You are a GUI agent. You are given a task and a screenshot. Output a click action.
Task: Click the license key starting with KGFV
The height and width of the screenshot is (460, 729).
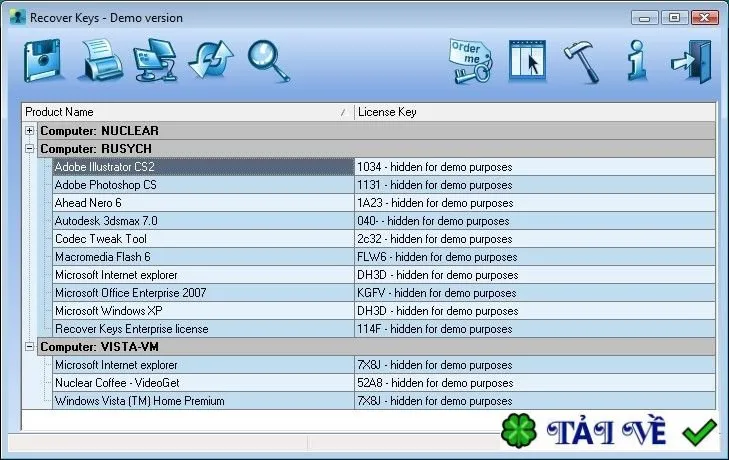535,293
